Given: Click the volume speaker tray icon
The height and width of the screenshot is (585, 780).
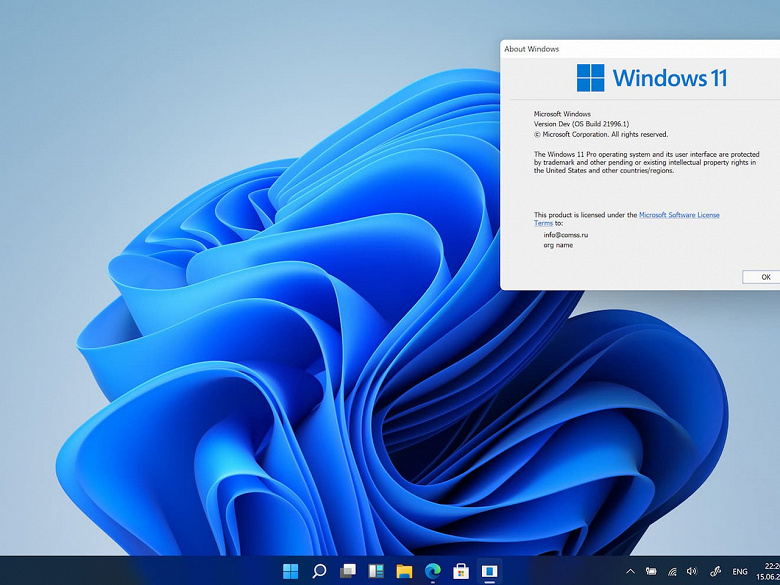Looking at the screenshot, I should point(691,571).
